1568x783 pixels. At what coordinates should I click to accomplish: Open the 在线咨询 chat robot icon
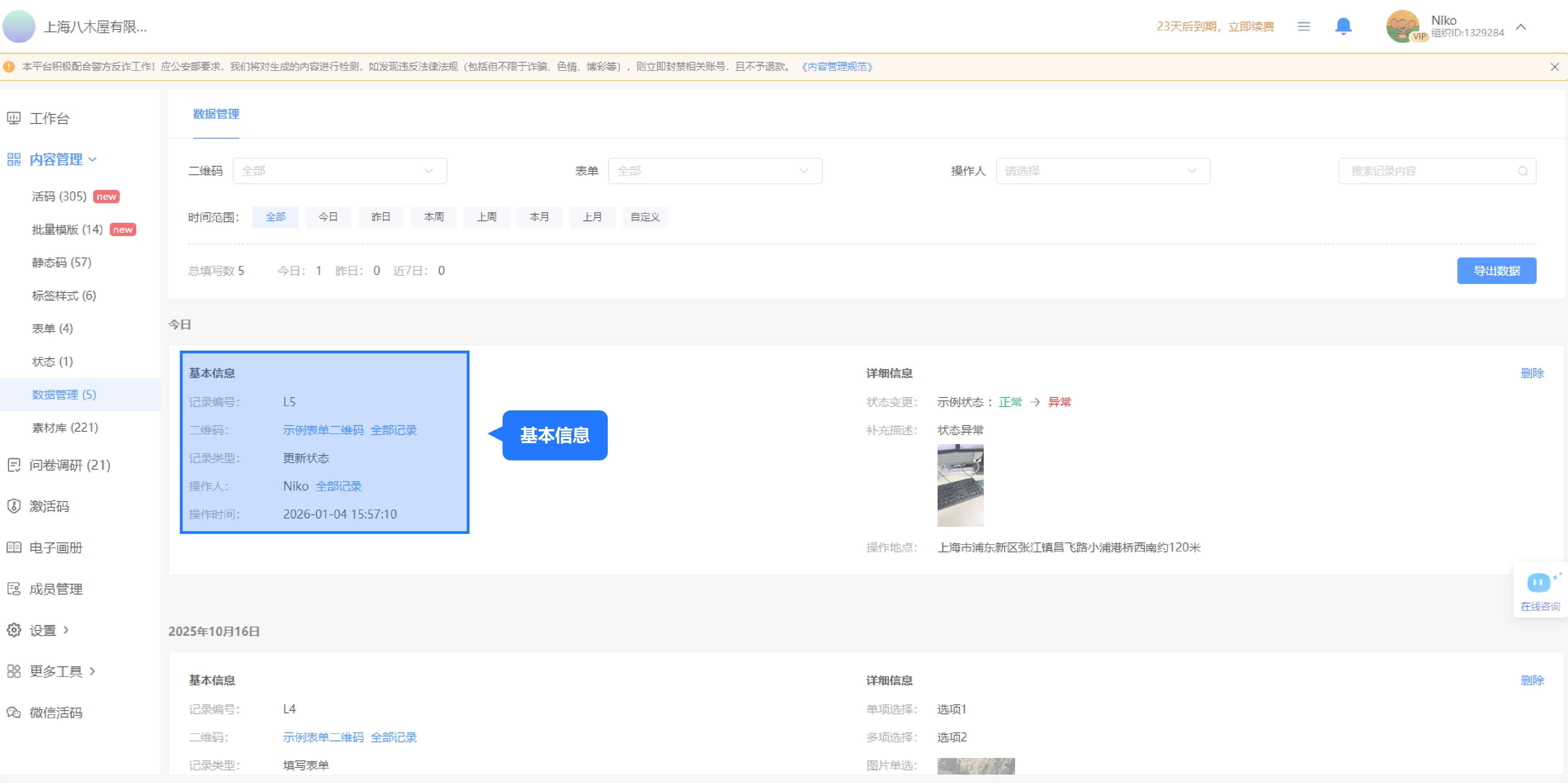[x=1539, y=583]
